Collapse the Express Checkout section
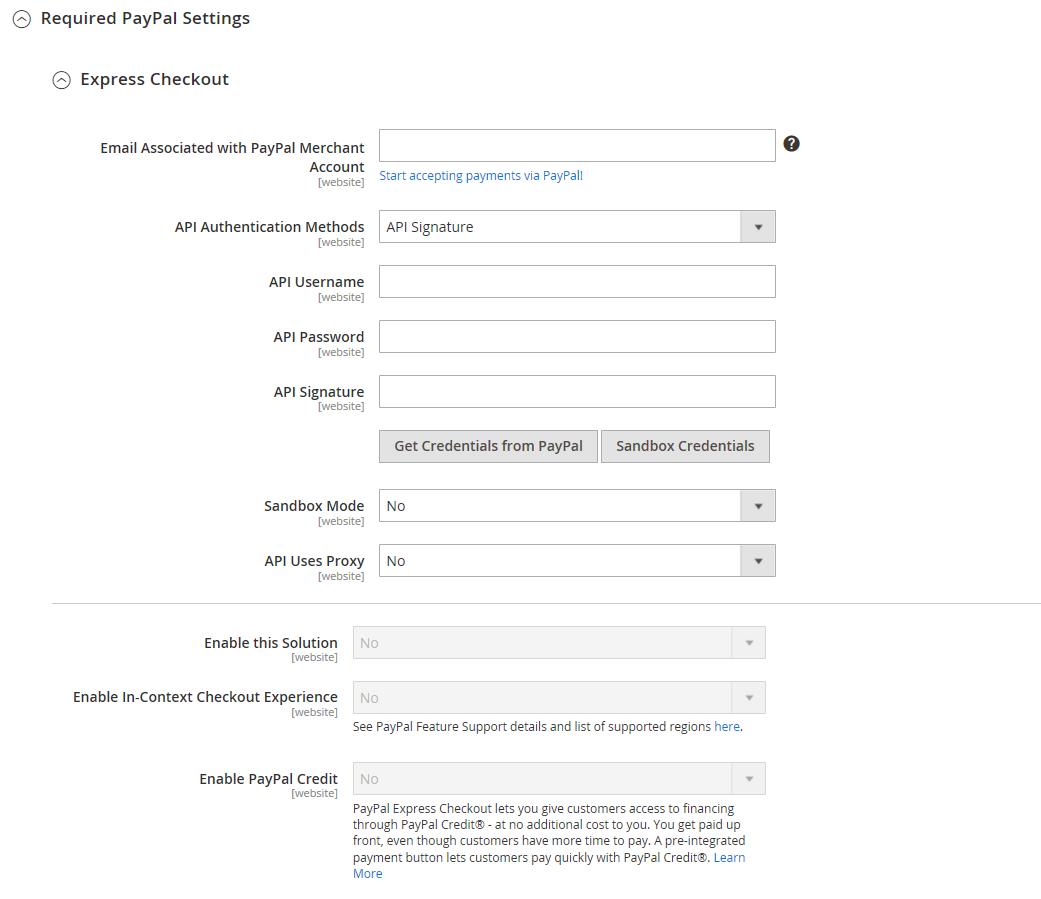 (61, 78)
